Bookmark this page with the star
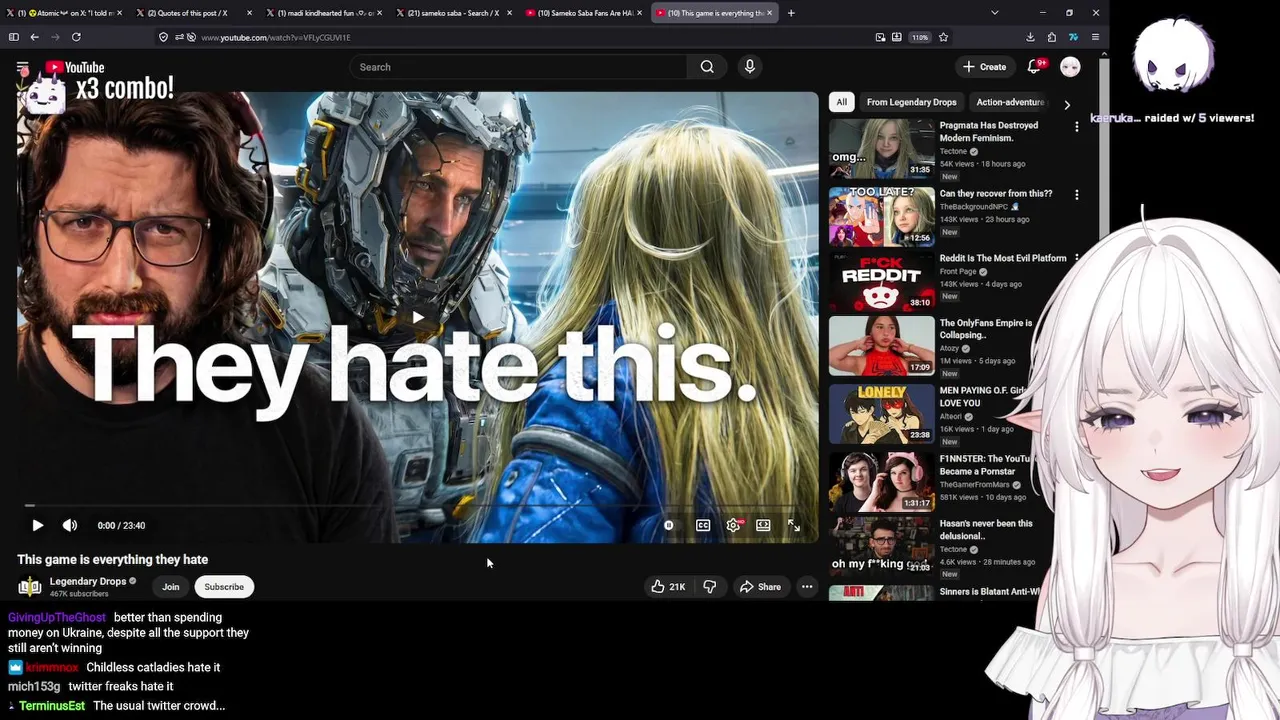Image resolution: width=1280 pixels, height=720 pixels. click(x=943, y=37)
